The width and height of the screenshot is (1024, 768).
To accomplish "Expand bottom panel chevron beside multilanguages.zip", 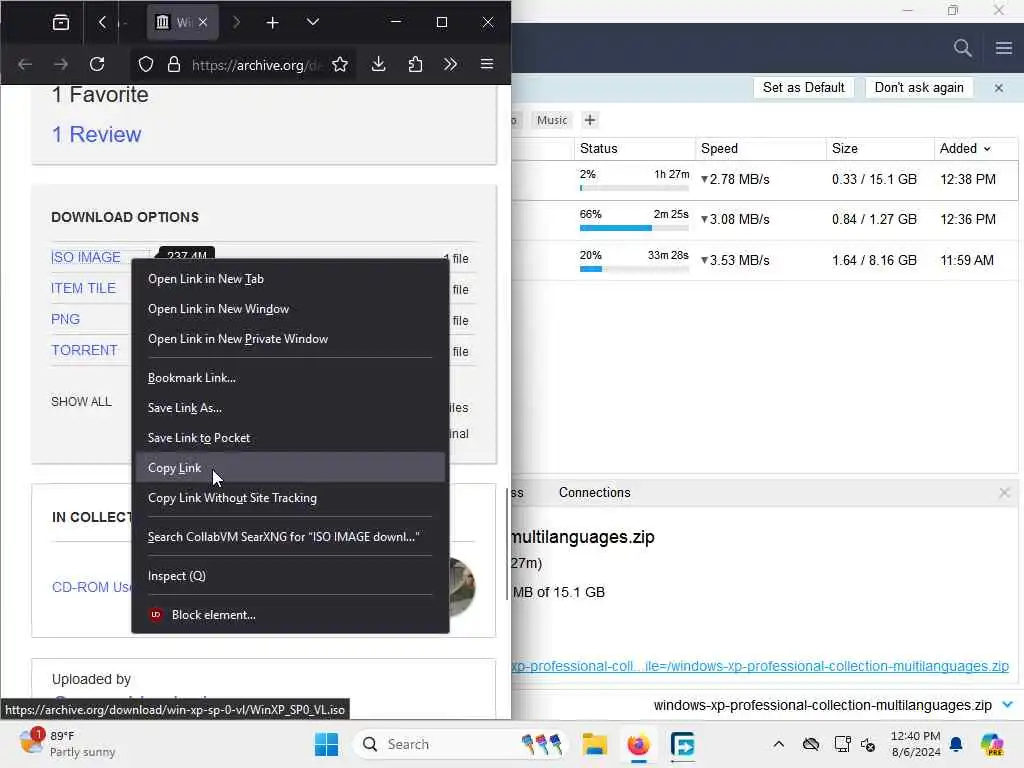I will click(x=1008, y=705).
